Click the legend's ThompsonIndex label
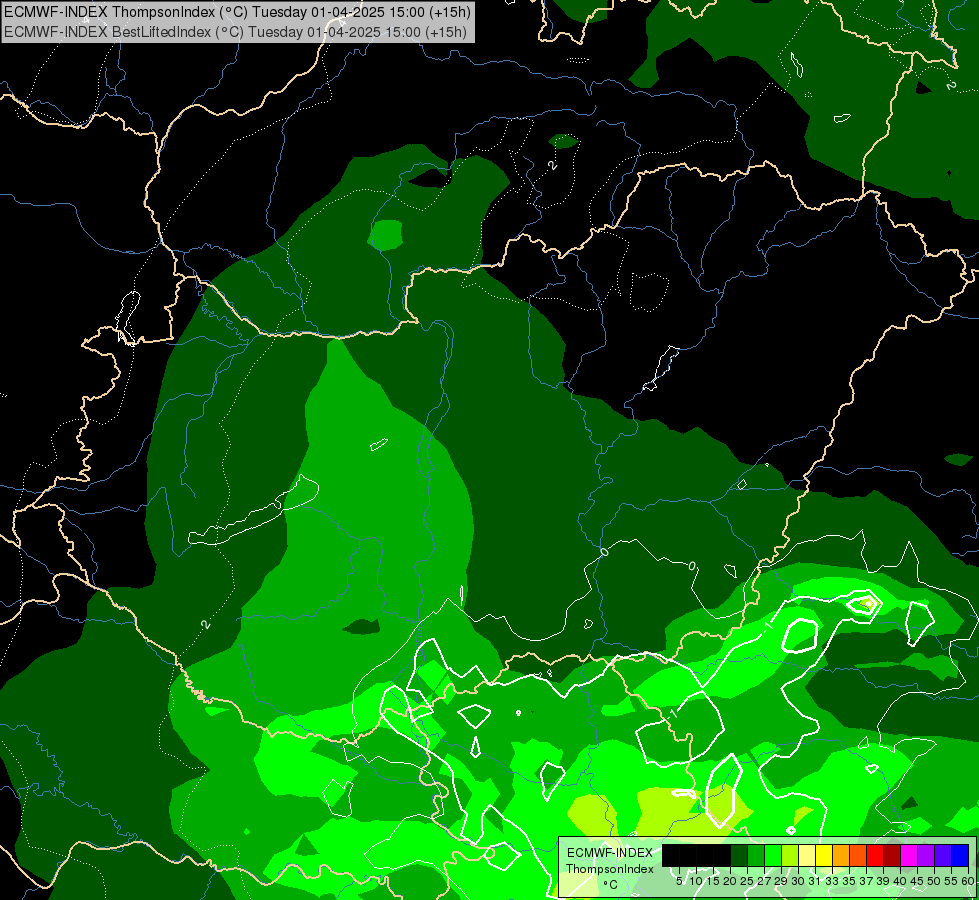The image size is (979, 900). point(610,869)
